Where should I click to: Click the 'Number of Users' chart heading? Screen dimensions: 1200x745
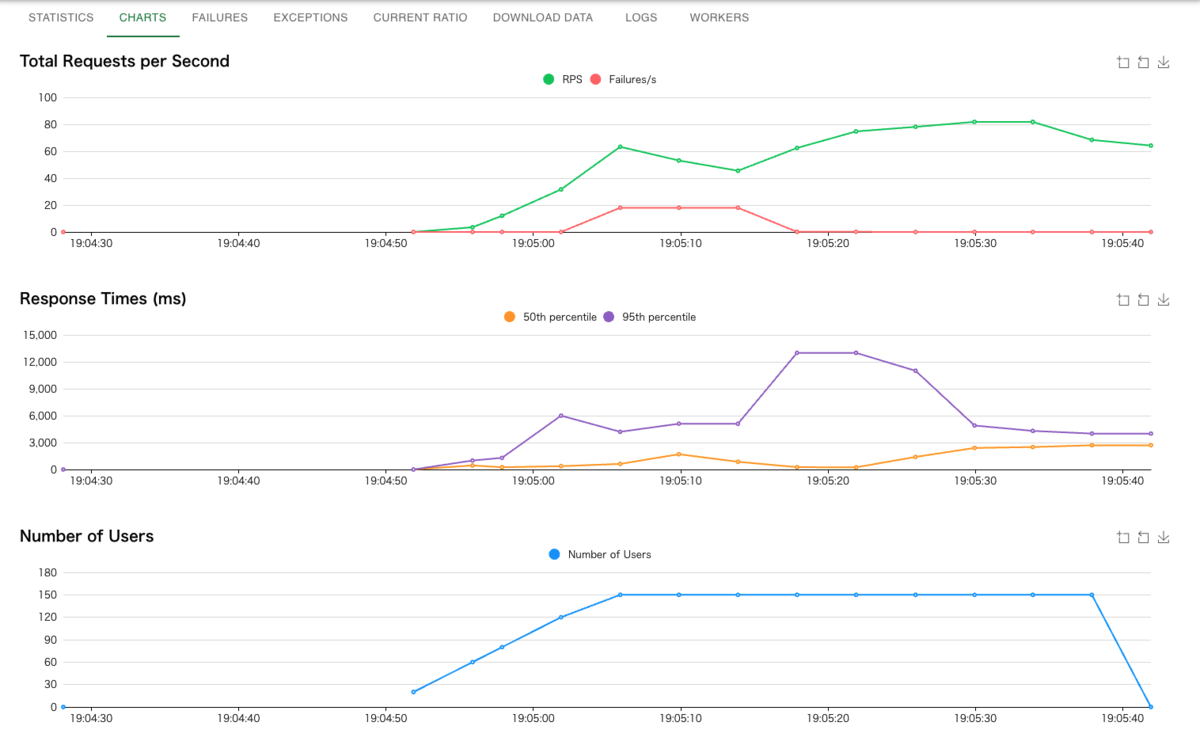click(87, 536)
